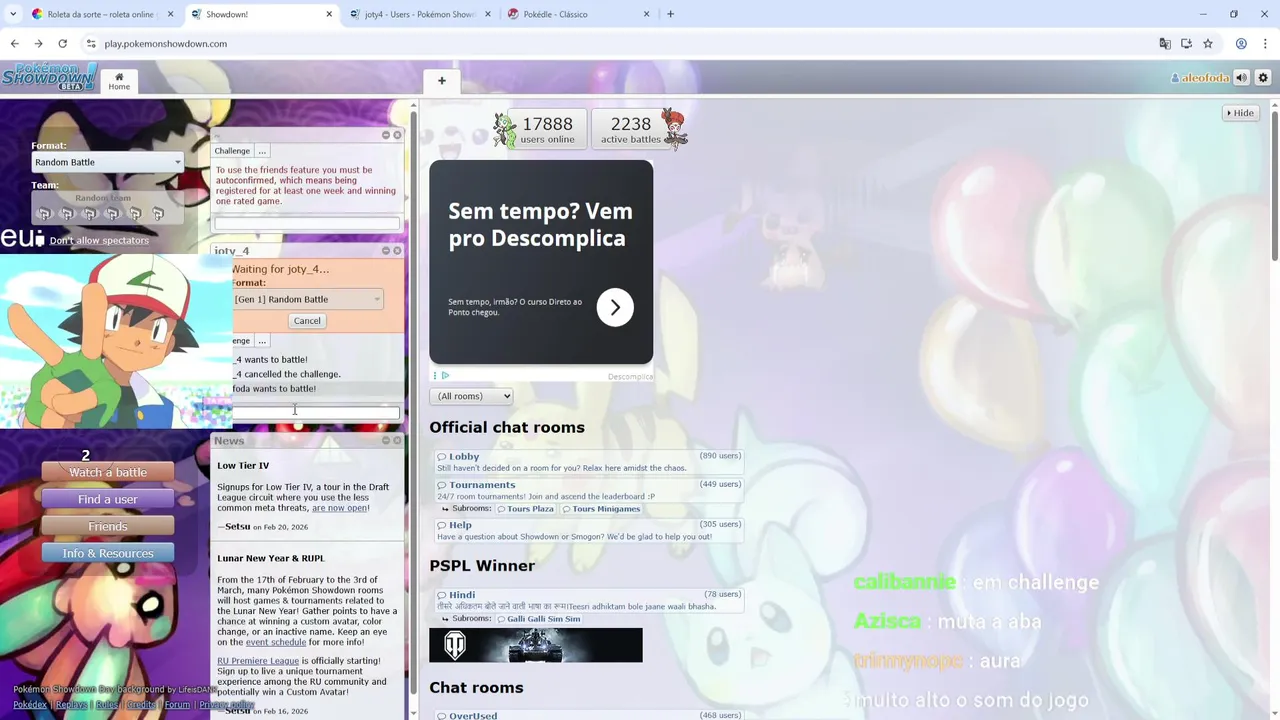Switch to joty4 Users browser tab
This screenshot has width=1280, height=720.
click(x=418, y=14)
